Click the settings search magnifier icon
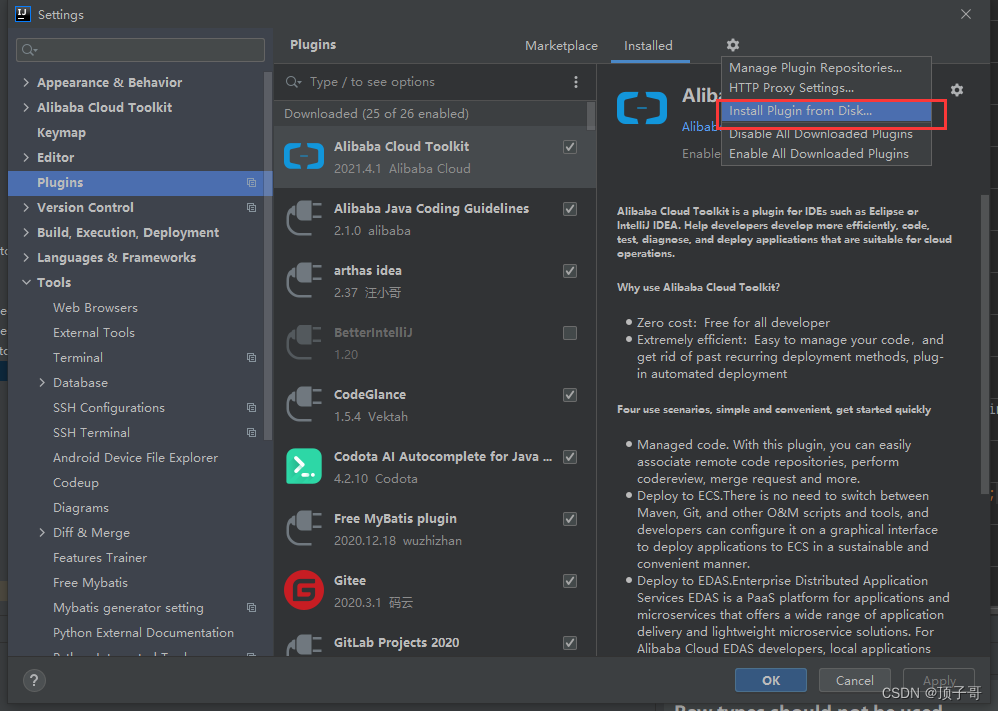 click(29, 50)
